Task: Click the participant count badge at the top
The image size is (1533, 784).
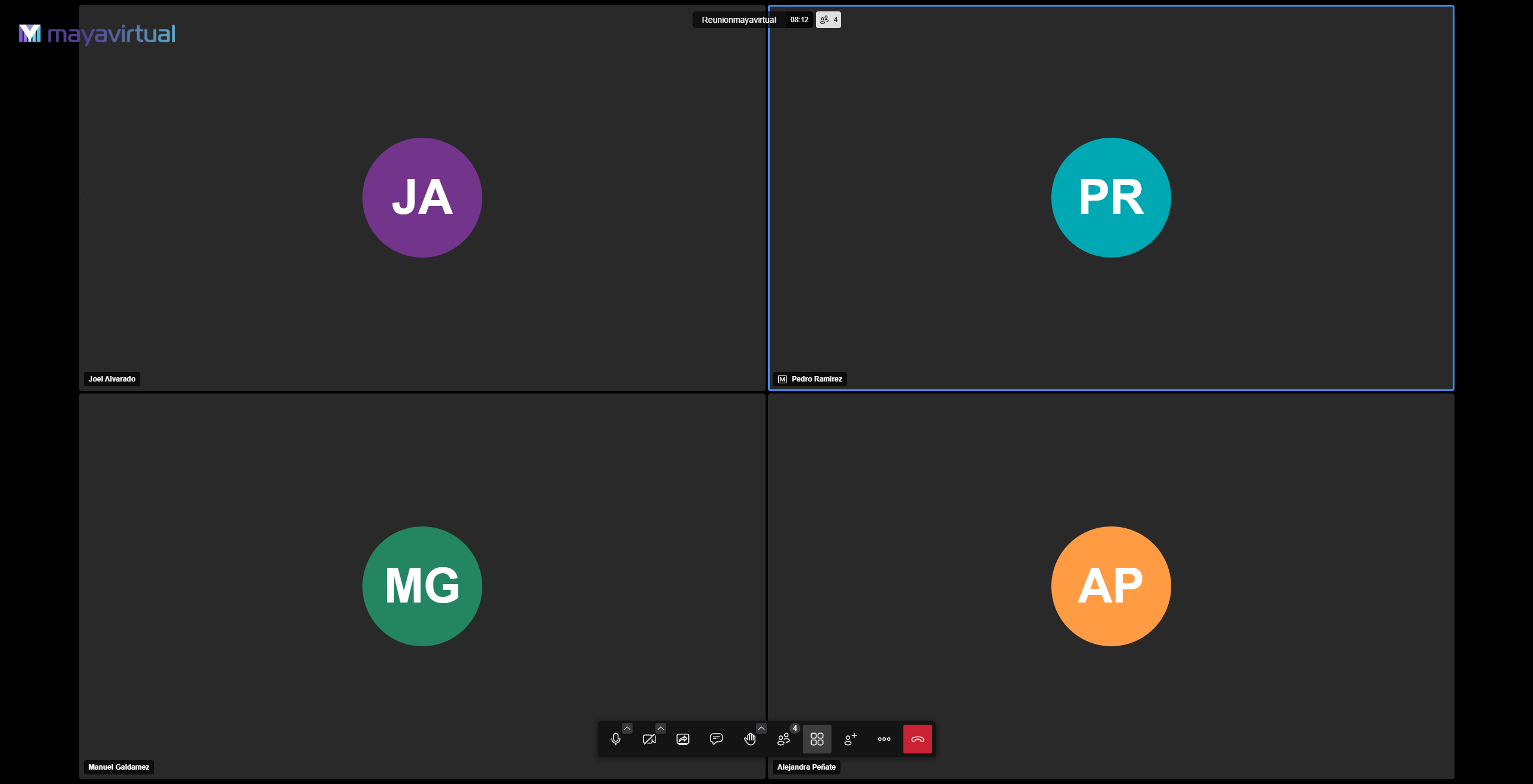Action: click(x=829, y=20)
